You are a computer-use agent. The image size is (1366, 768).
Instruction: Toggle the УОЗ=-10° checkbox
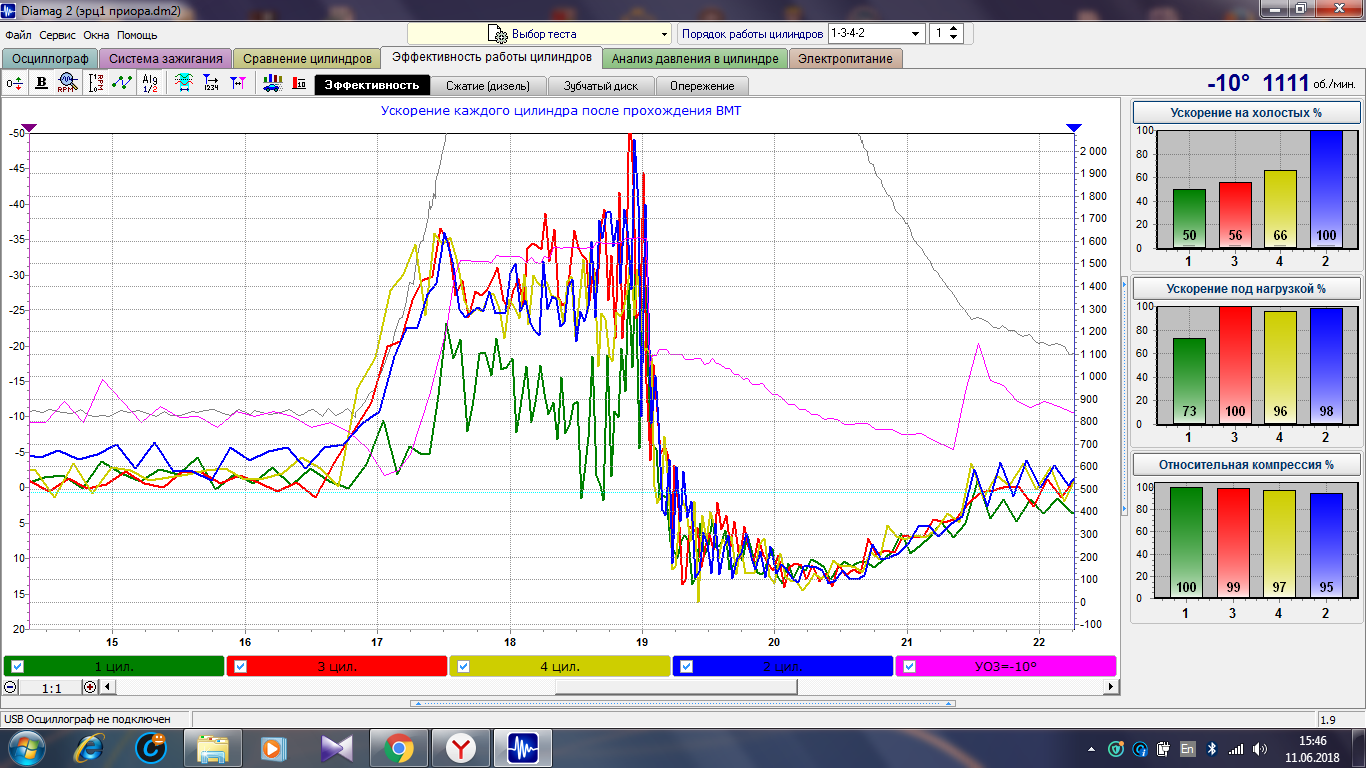coord(909,666)
